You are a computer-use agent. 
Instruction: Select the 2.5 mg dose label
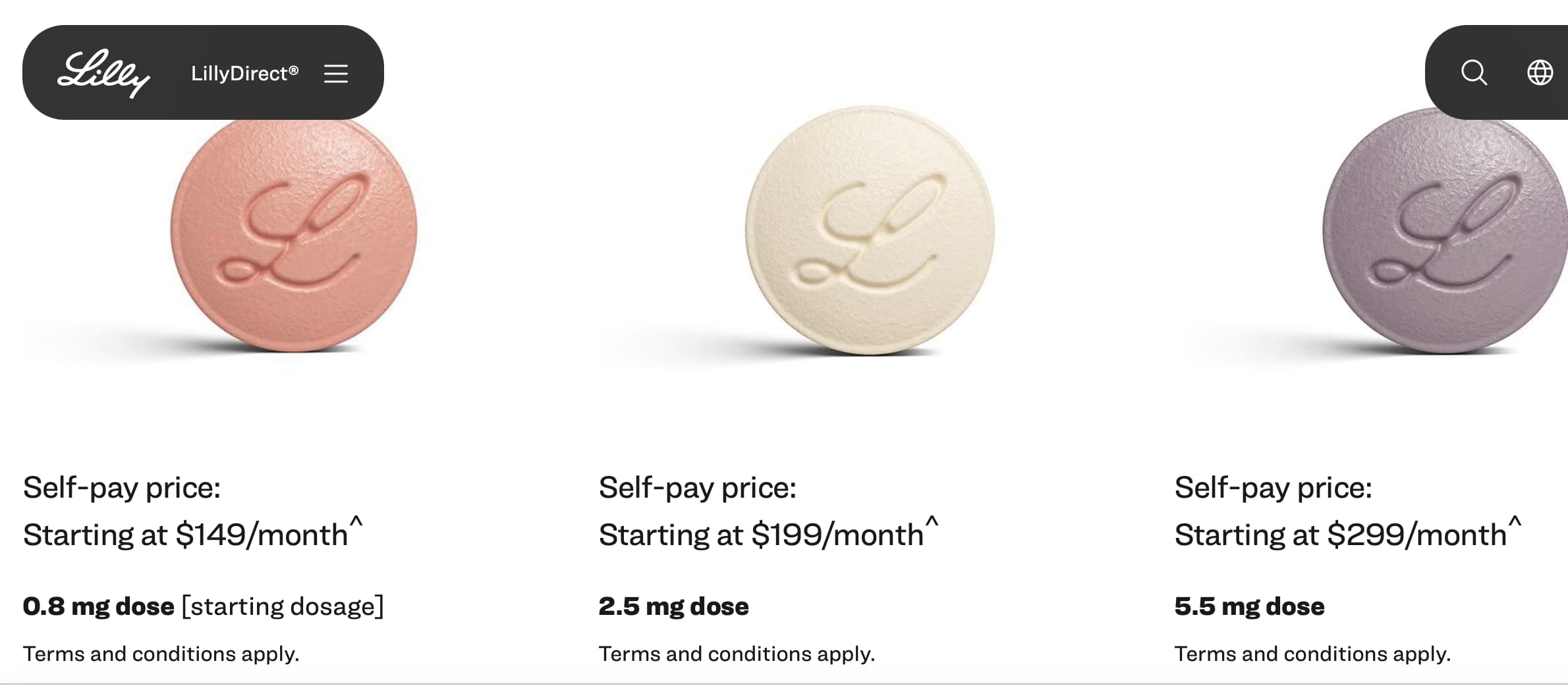673,606
